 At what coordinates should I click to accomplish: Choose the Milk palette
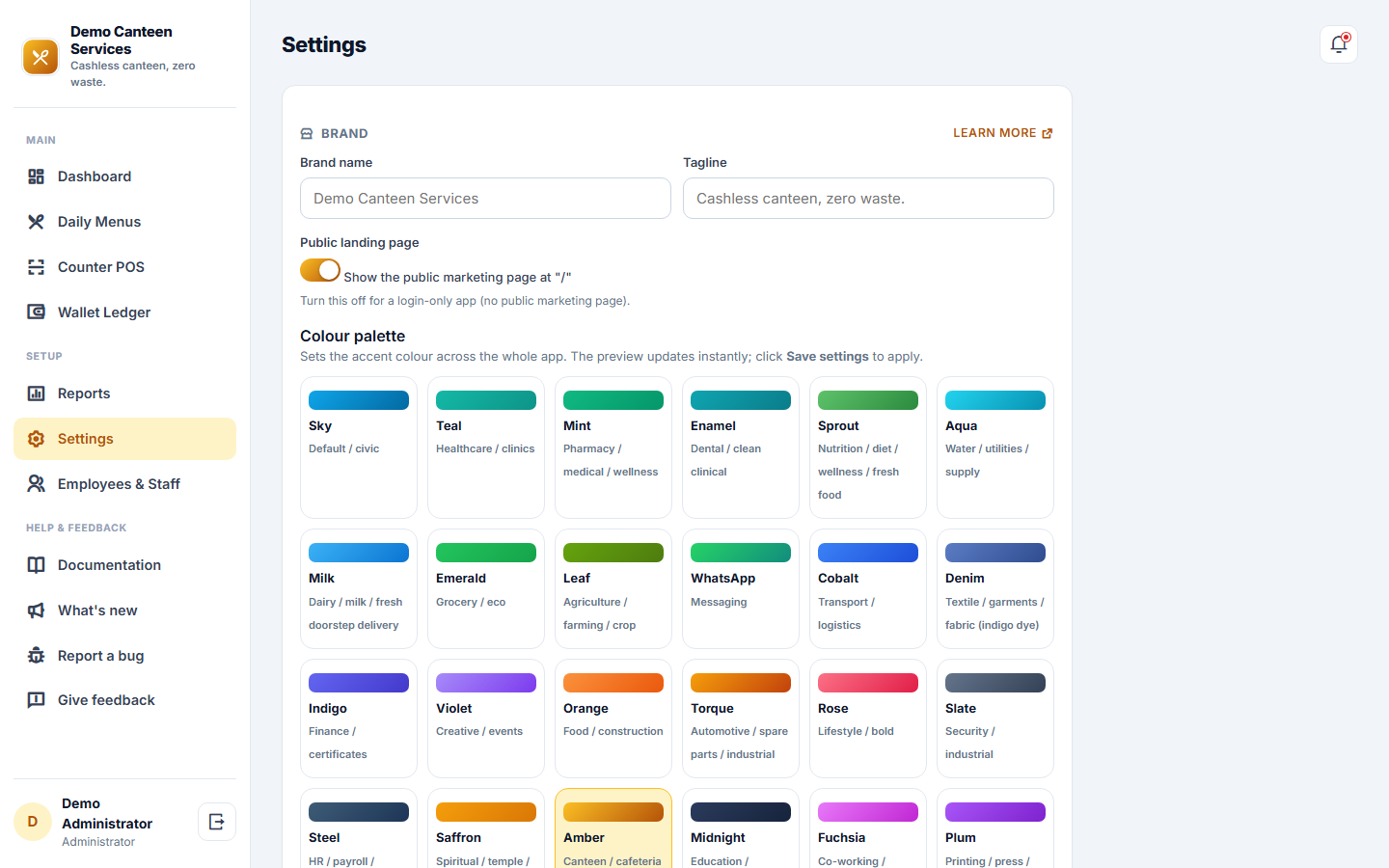[x=359, y=588]
